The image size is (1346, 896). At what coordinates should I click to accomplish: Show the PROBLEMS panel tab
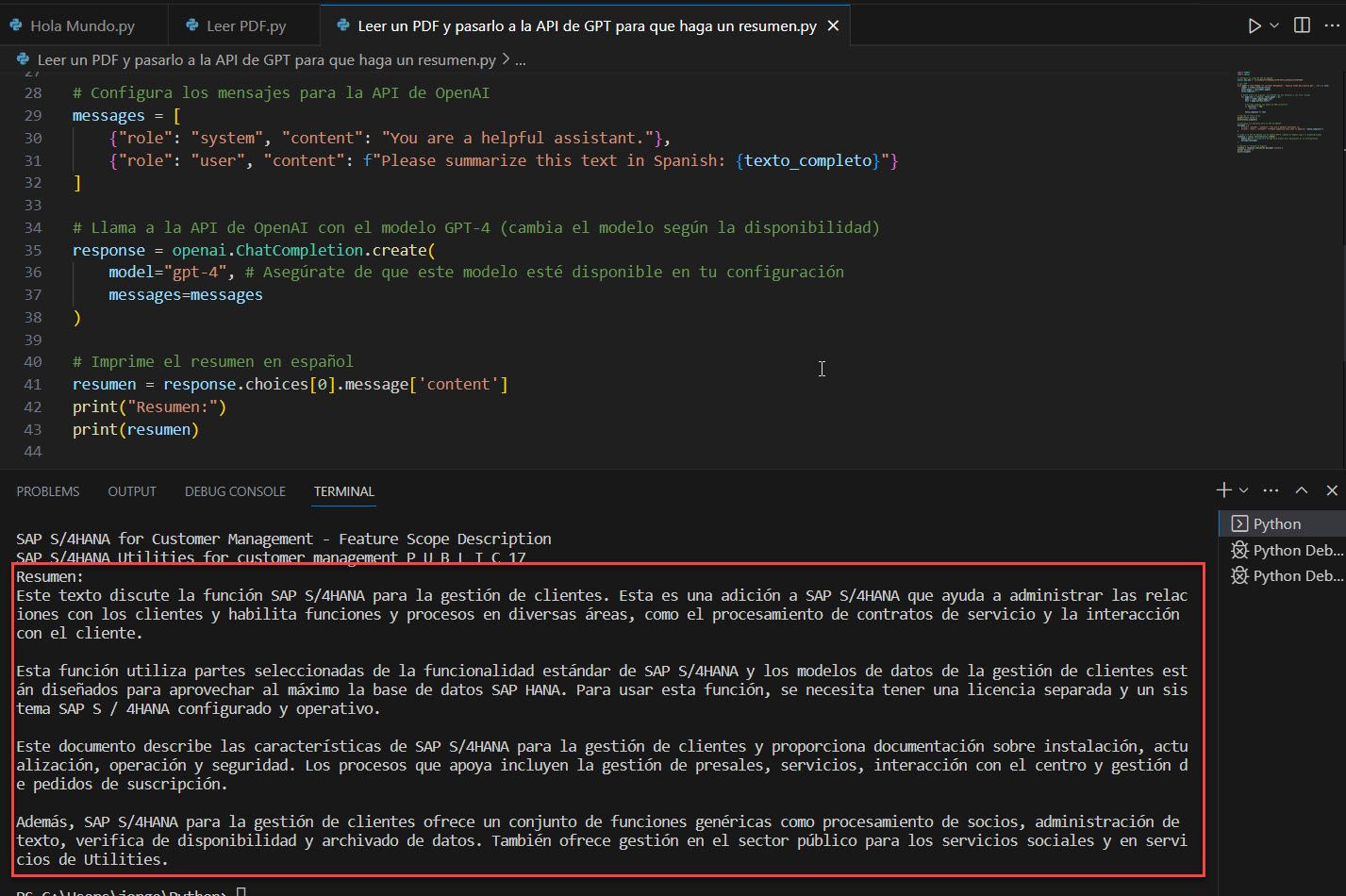[48, 491]
